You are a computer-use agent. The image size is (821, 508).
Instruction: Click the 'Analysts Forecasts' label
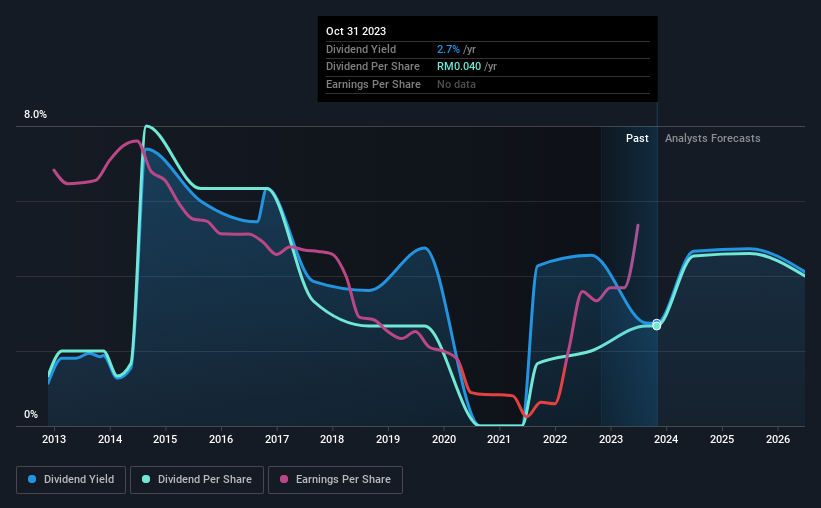pos(713,138)
